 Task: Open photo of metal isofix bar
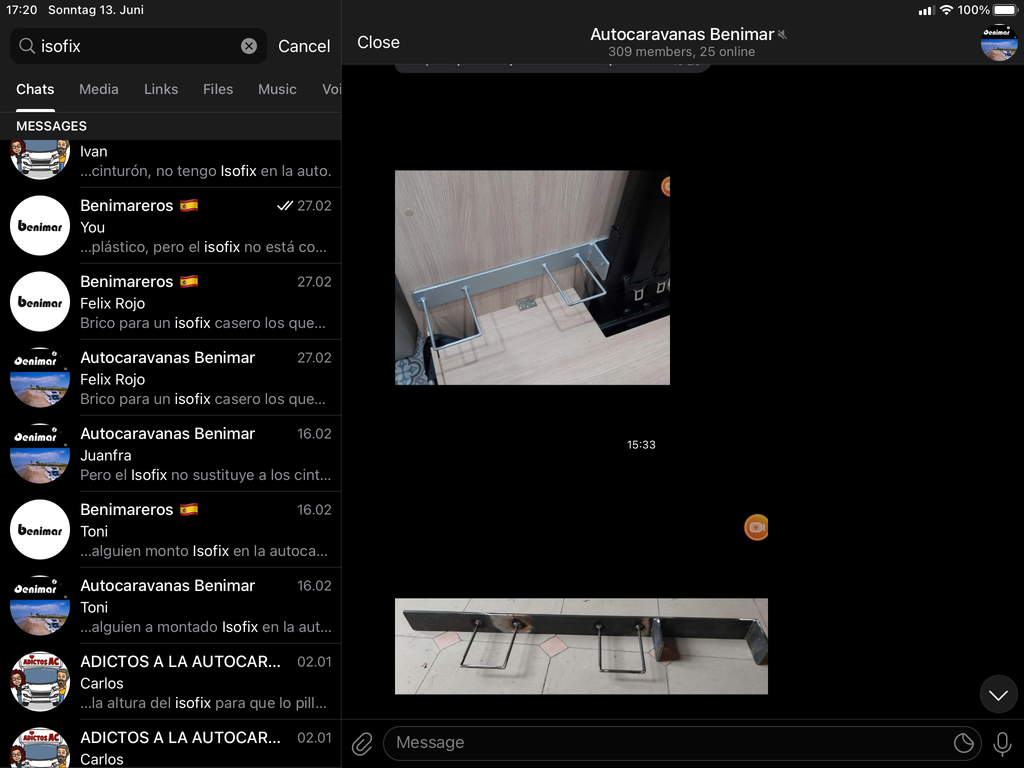[x=581, y=646]
